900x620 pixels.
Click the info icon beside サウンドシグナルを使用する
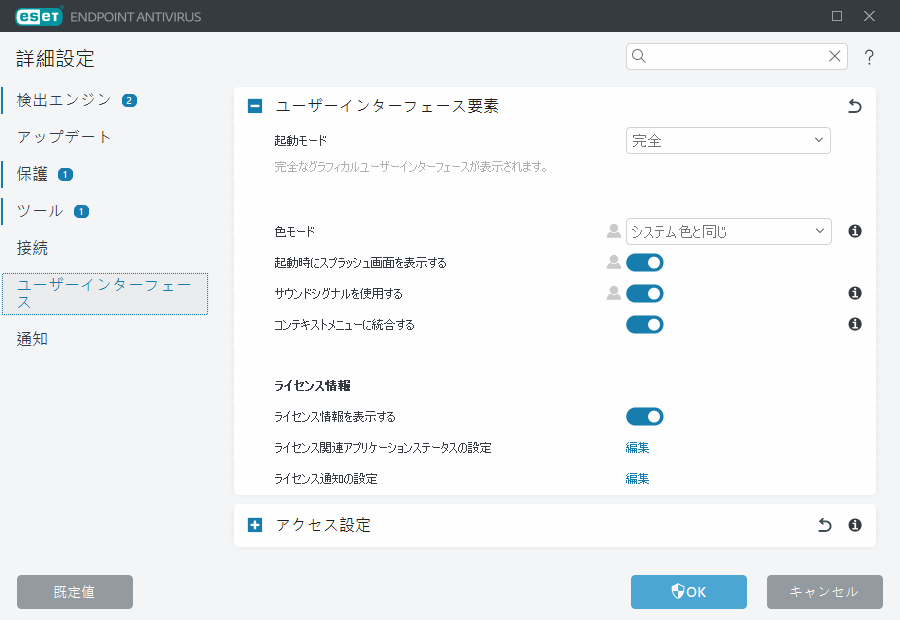853,293
